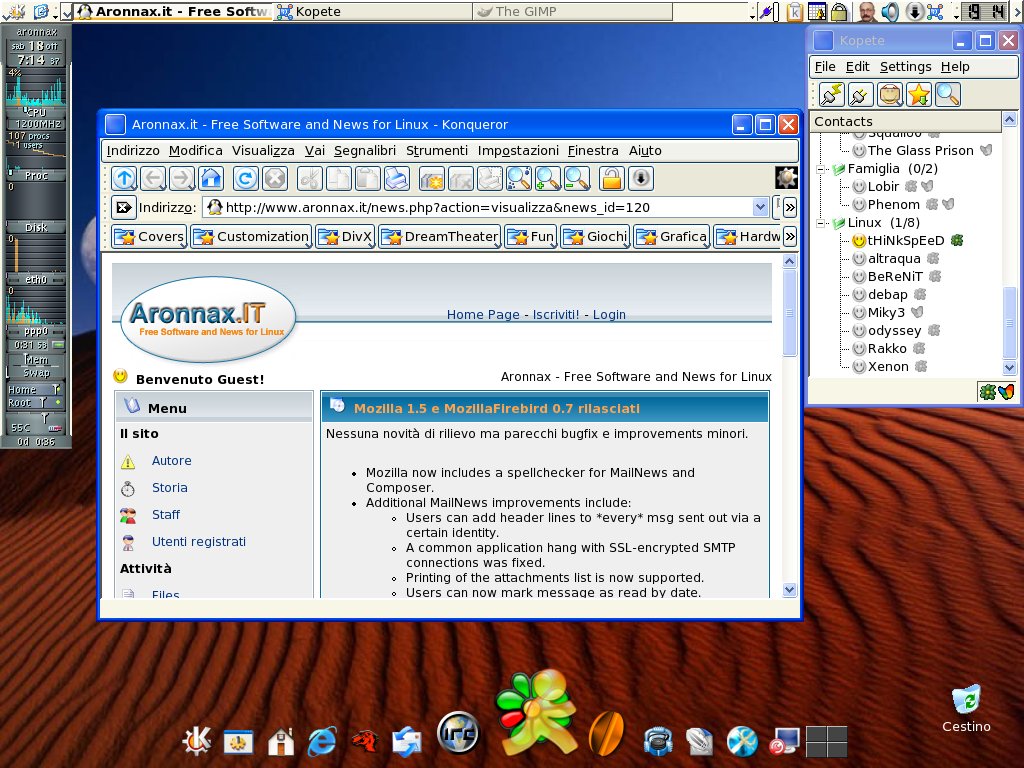1024x768 pixels.
Task: Click the virtual desktop pager in dock
Action: [x=826, y=741]
